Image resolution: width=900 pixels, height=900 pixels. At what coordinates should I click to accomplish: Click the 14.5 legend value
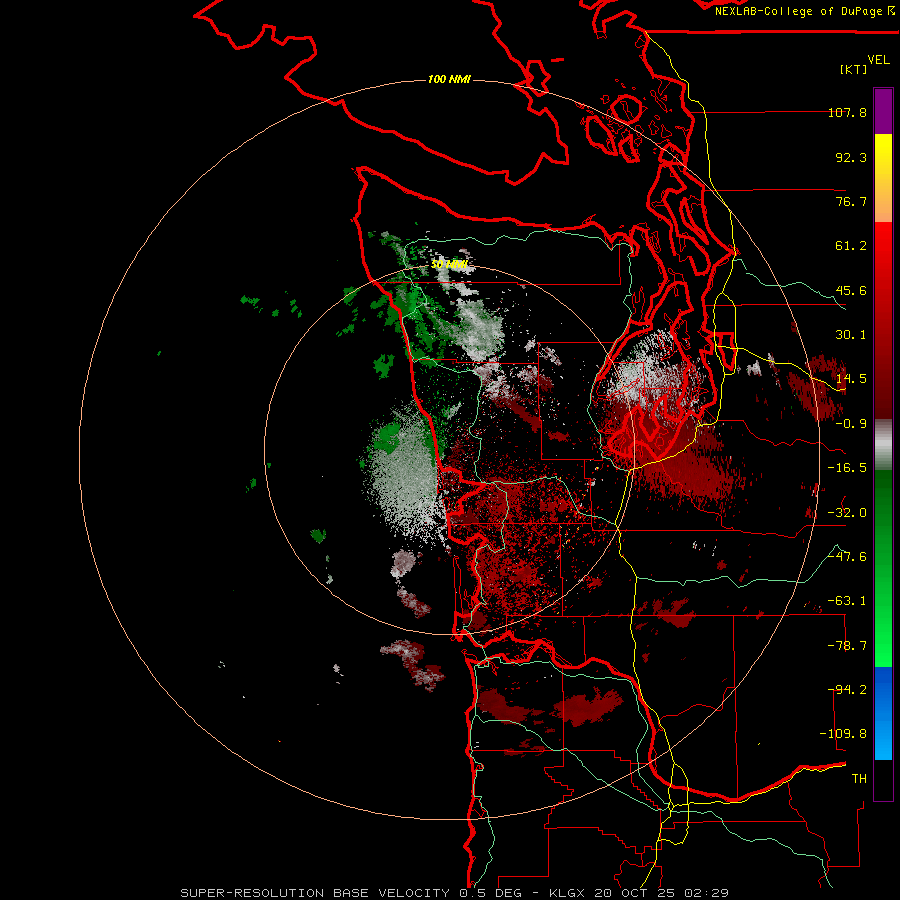851,379
